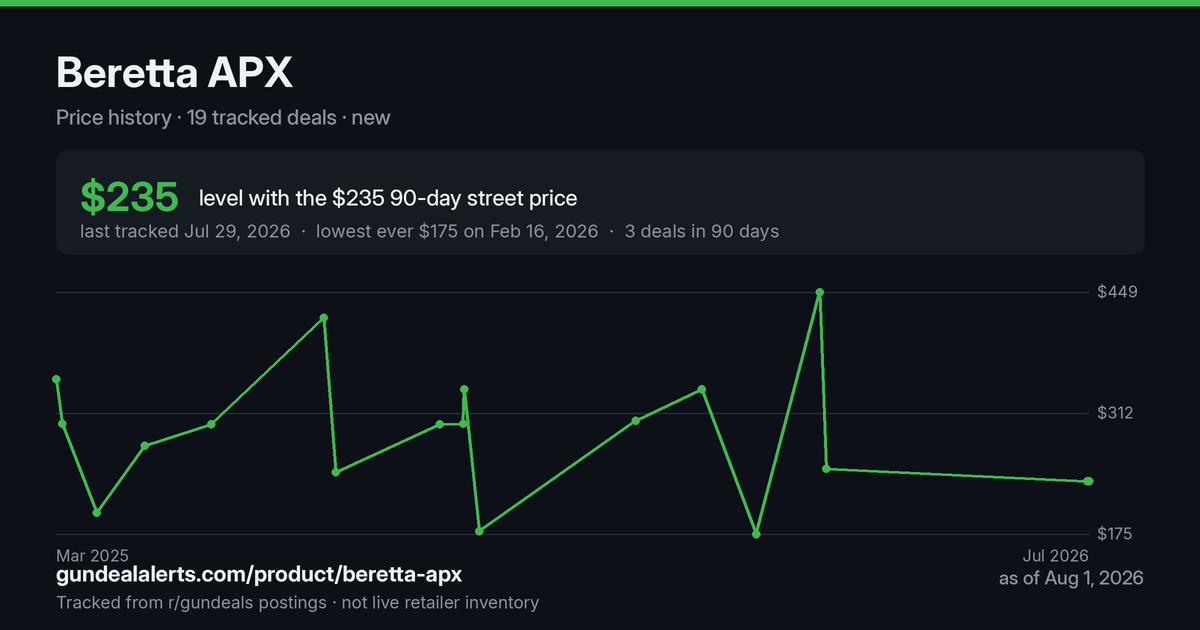Click the Beretta APX title
Viewport: 1200px width, 630px height.
click(175, 74)
